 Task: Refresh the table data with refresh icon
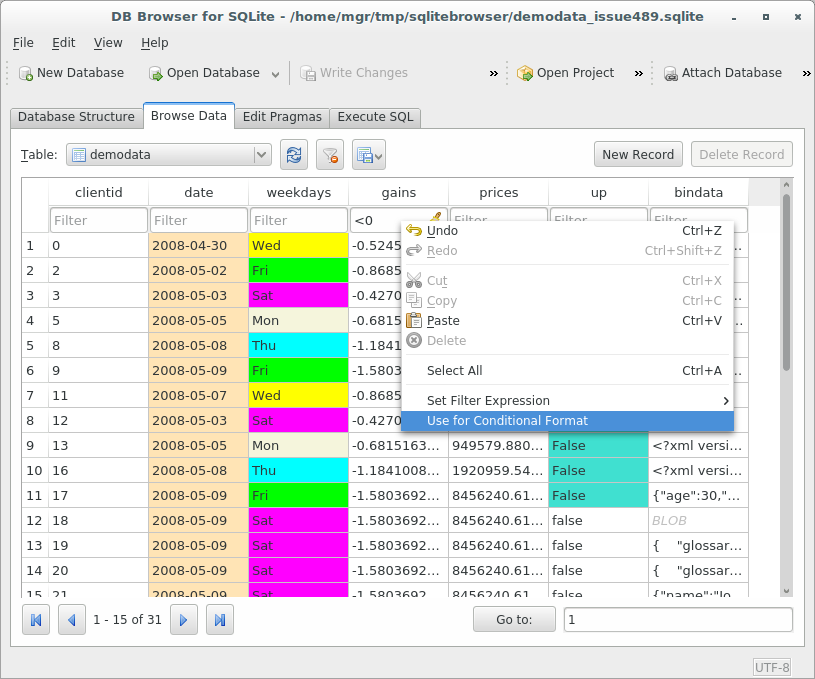[294, 155]
